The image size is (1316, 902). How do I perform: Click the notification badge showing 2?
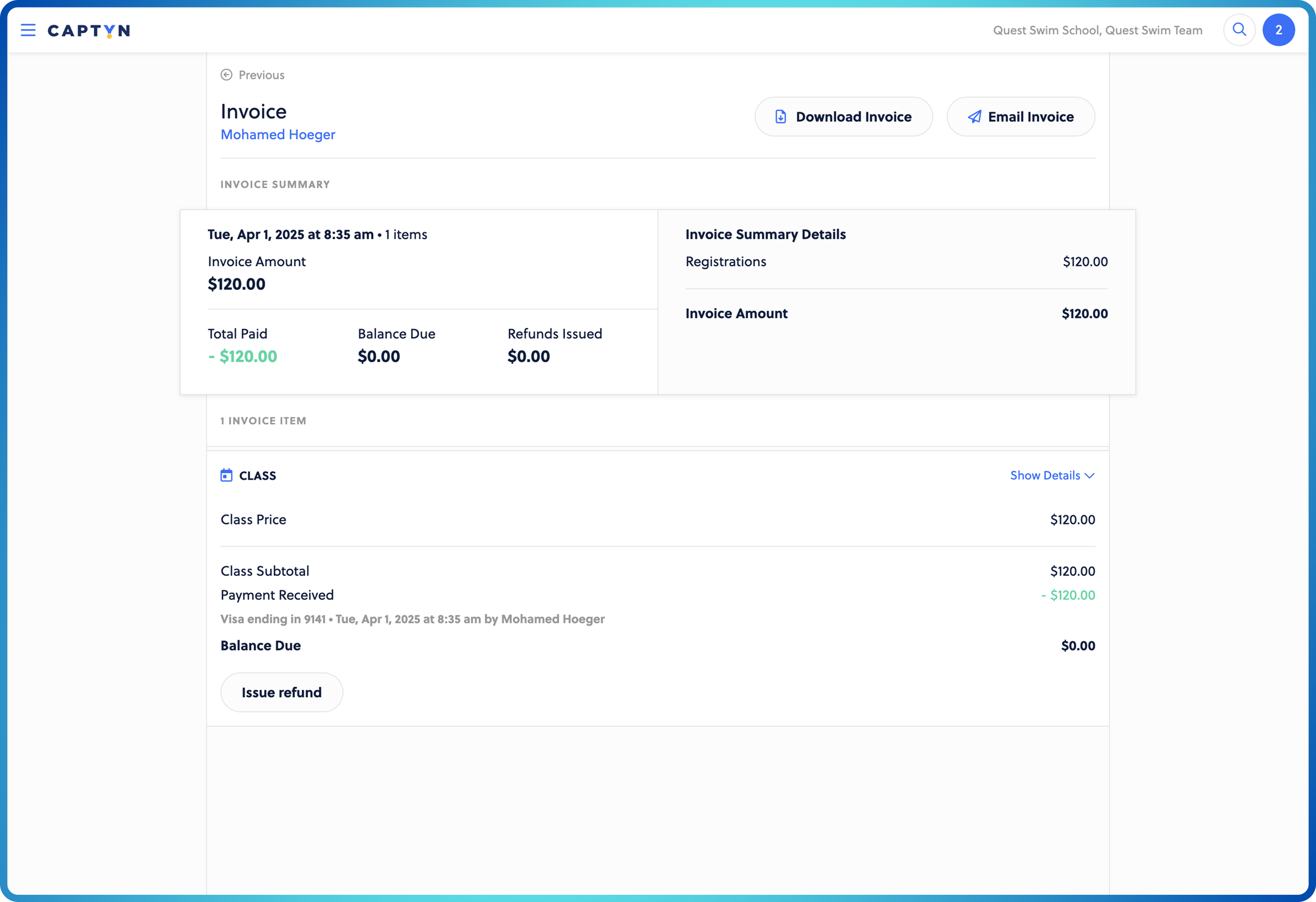(x=1279, y=29)
